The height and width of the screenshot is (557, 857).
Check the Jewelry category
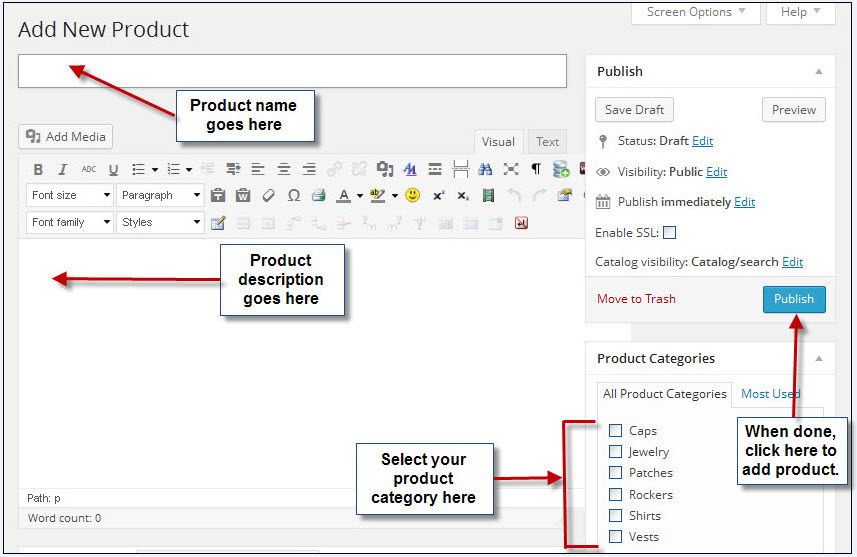615,452
